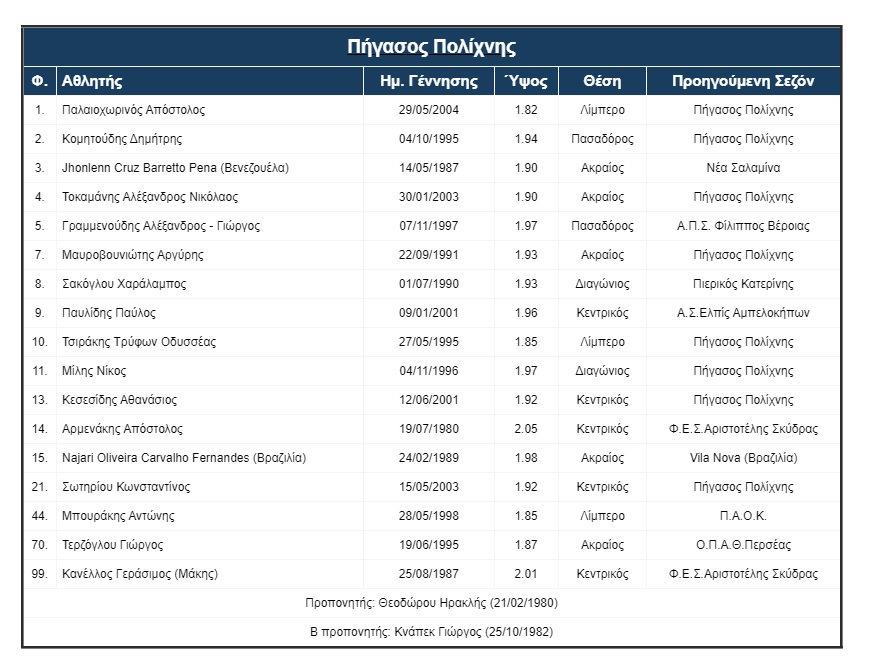The image size is (871, 665).
Task: Click birth date 27/05/1995
Action: pos(428,342)
